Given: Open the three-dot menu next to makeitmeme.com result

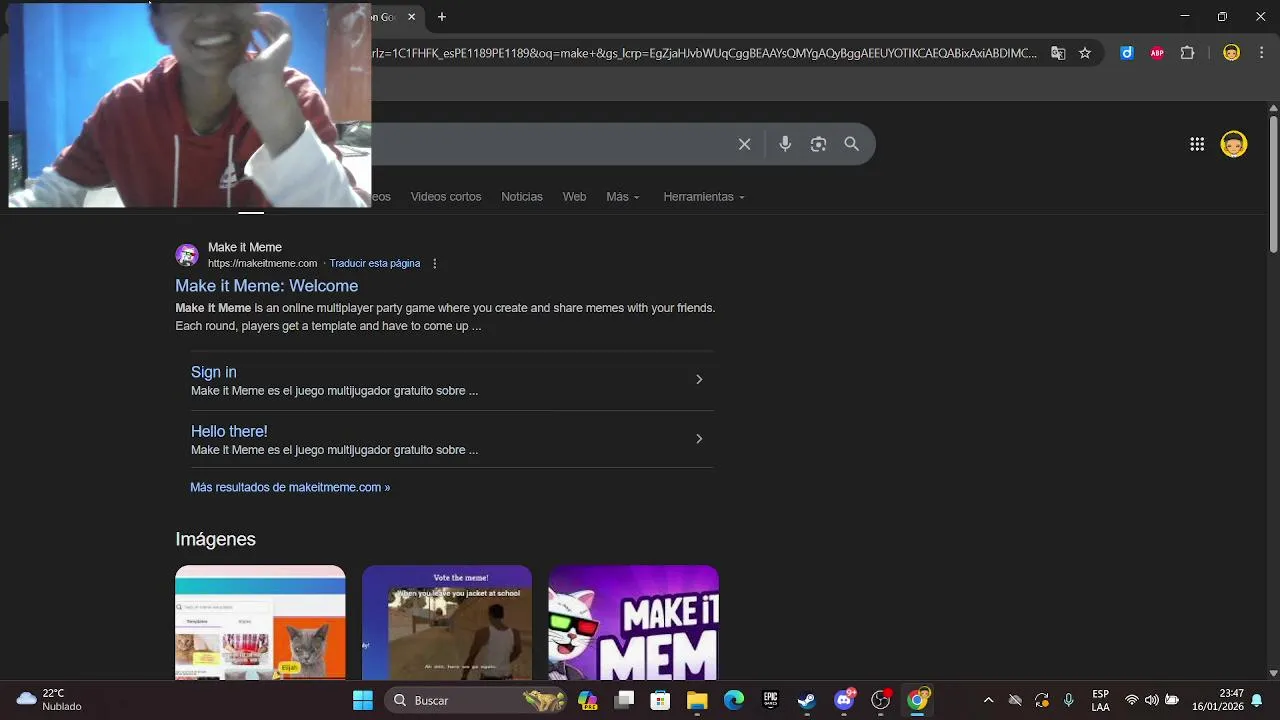Looking at the screenshot, I should (x=434, y=264).
